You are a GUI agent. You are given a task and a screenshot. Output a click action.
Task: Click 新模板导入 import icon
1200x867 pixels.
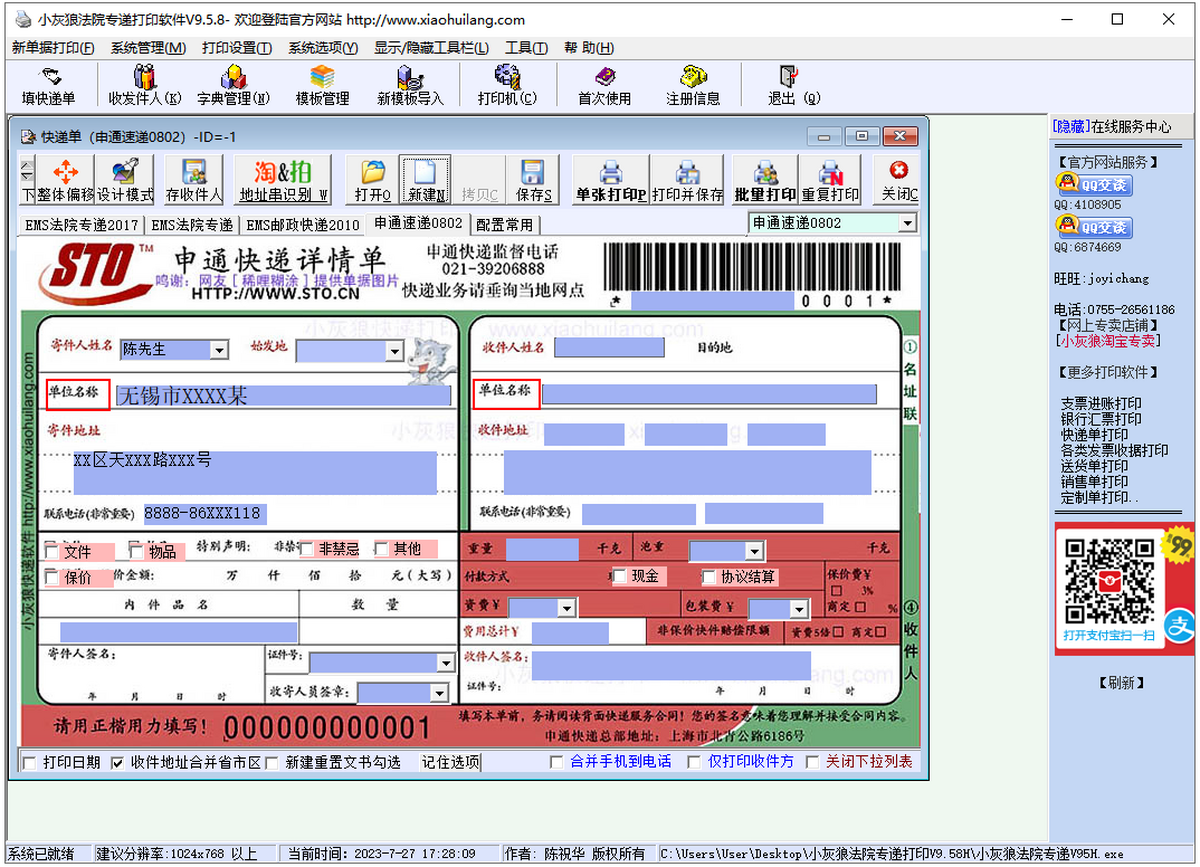coord(410,86)
